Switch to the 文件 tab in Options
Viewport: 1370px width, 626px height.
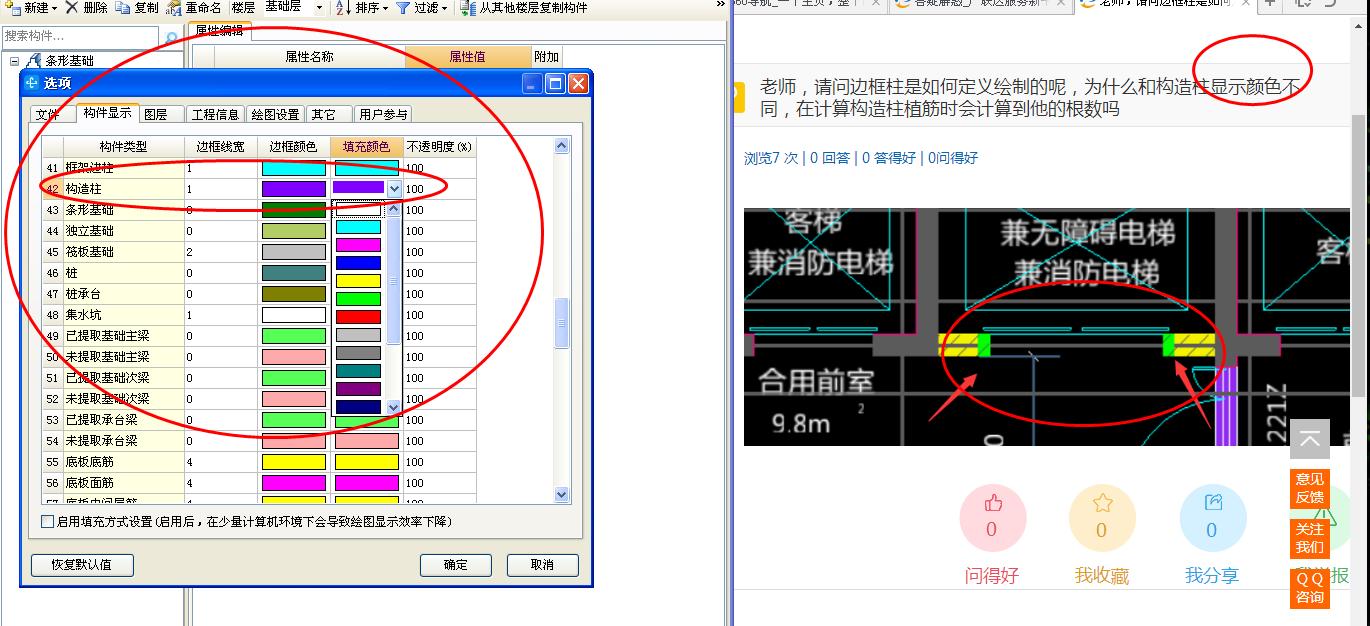[48, 114]
